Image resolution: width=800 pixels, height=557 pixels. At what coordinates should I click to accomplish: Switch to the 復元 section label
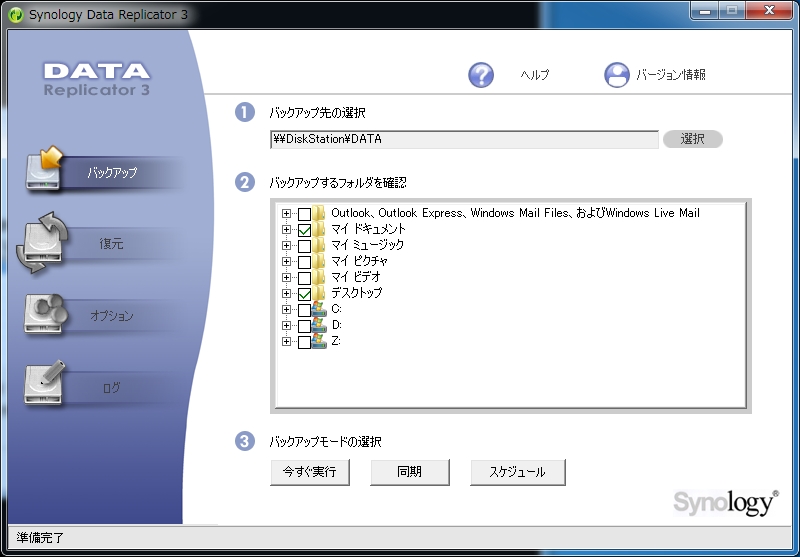(111, 243)
